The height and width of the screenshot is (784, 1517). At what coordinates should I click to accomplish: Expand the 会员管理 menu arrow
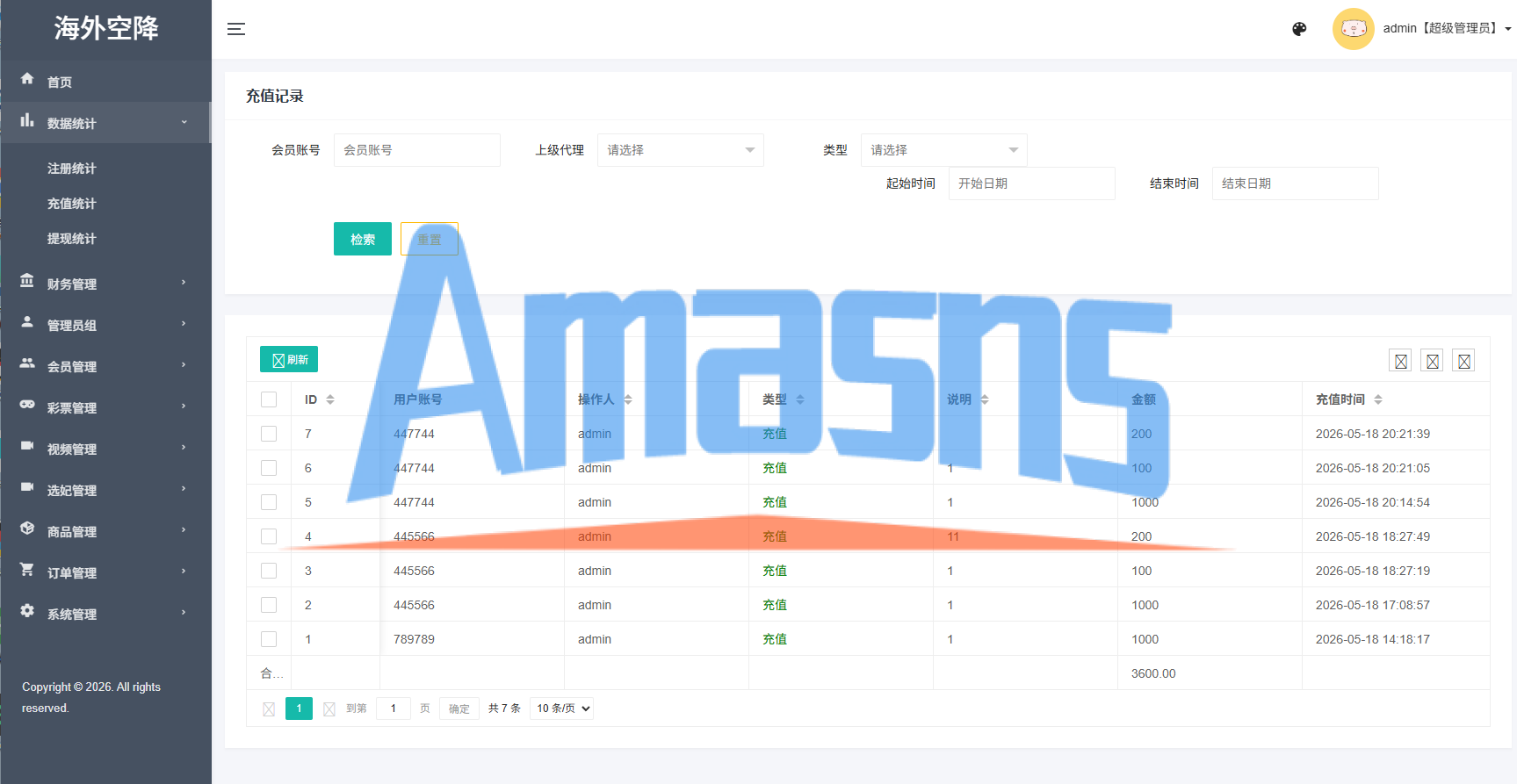pyautogui.click(x=184, y=365)
